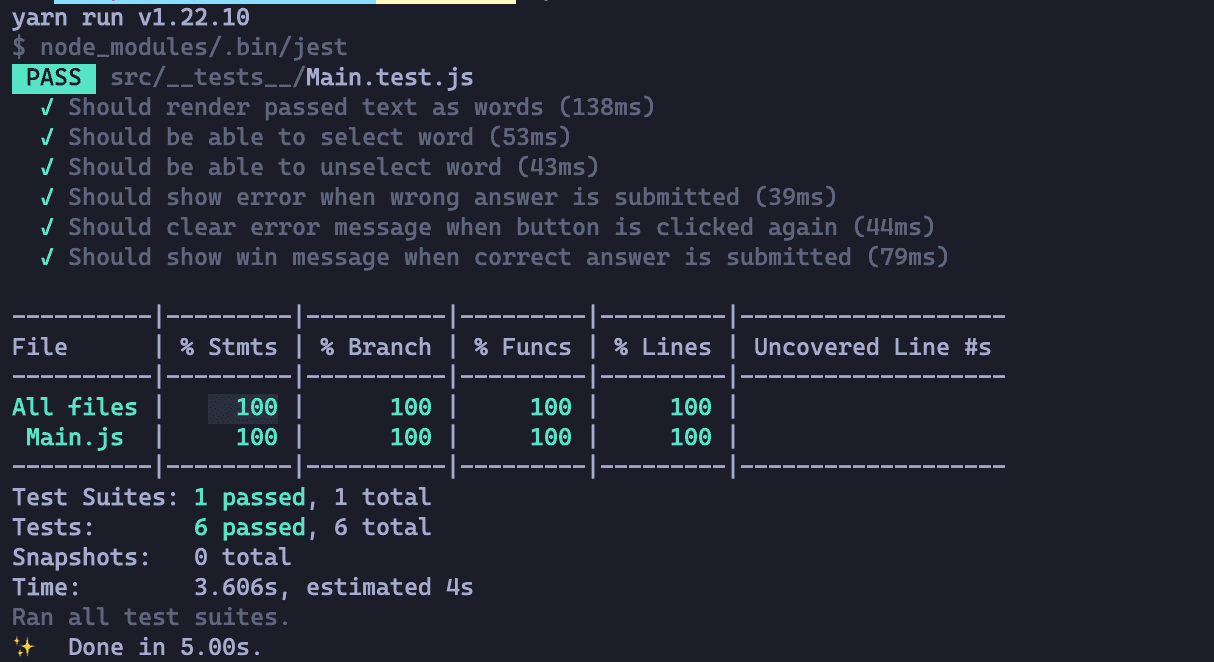Click the 'yarn run v1.22.10' line

(131, 18)
